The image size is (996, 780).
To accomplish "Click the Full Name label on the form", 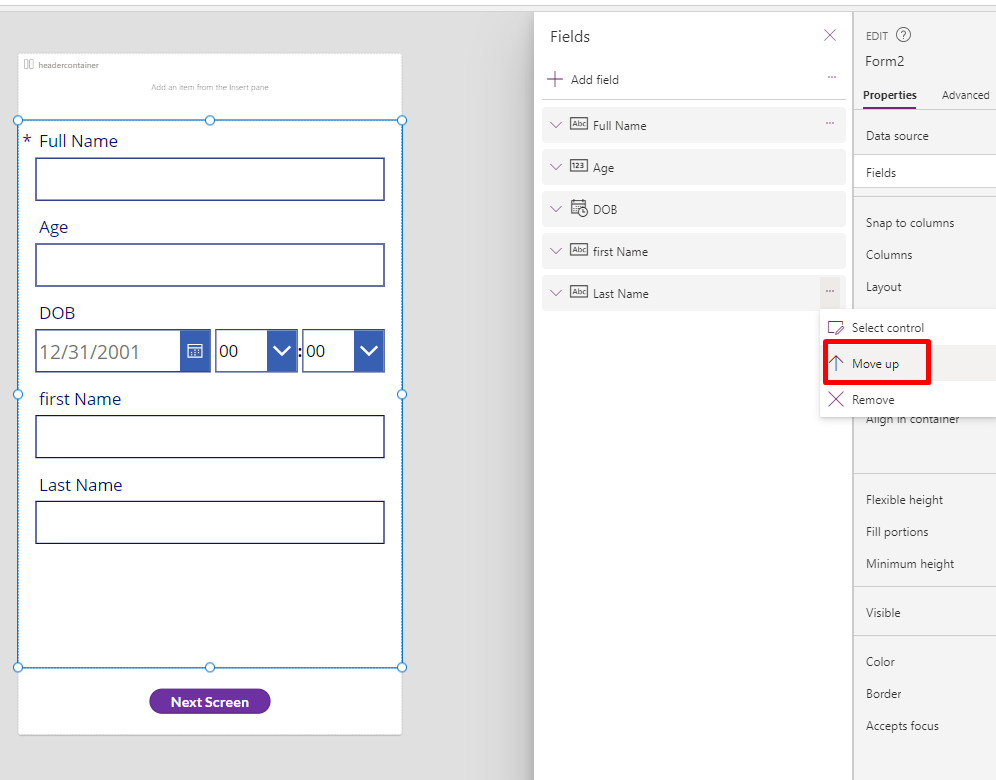I will pos(78,140).
